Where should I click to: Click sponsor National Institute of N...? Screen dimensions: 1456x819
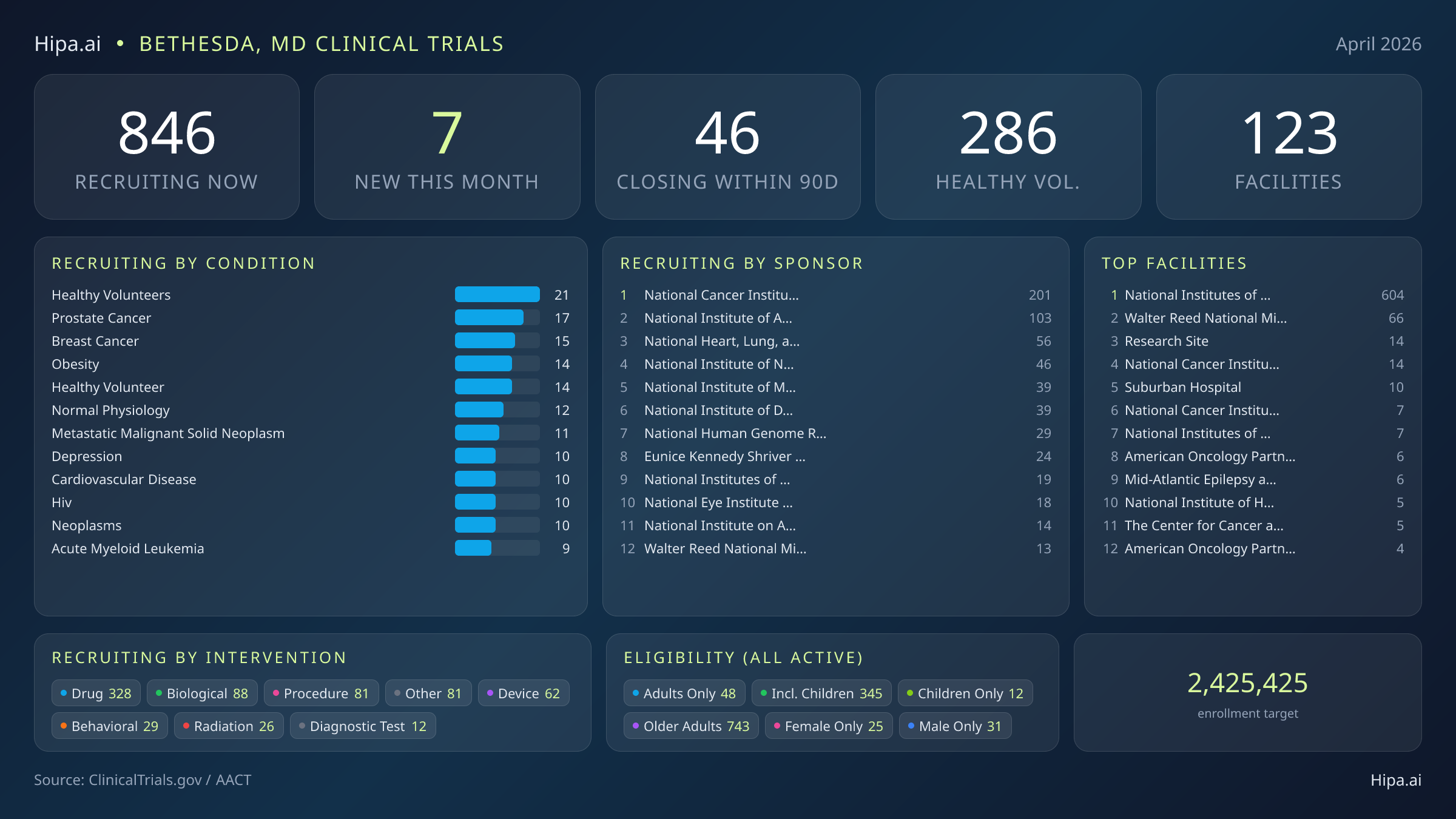point(835,364)
